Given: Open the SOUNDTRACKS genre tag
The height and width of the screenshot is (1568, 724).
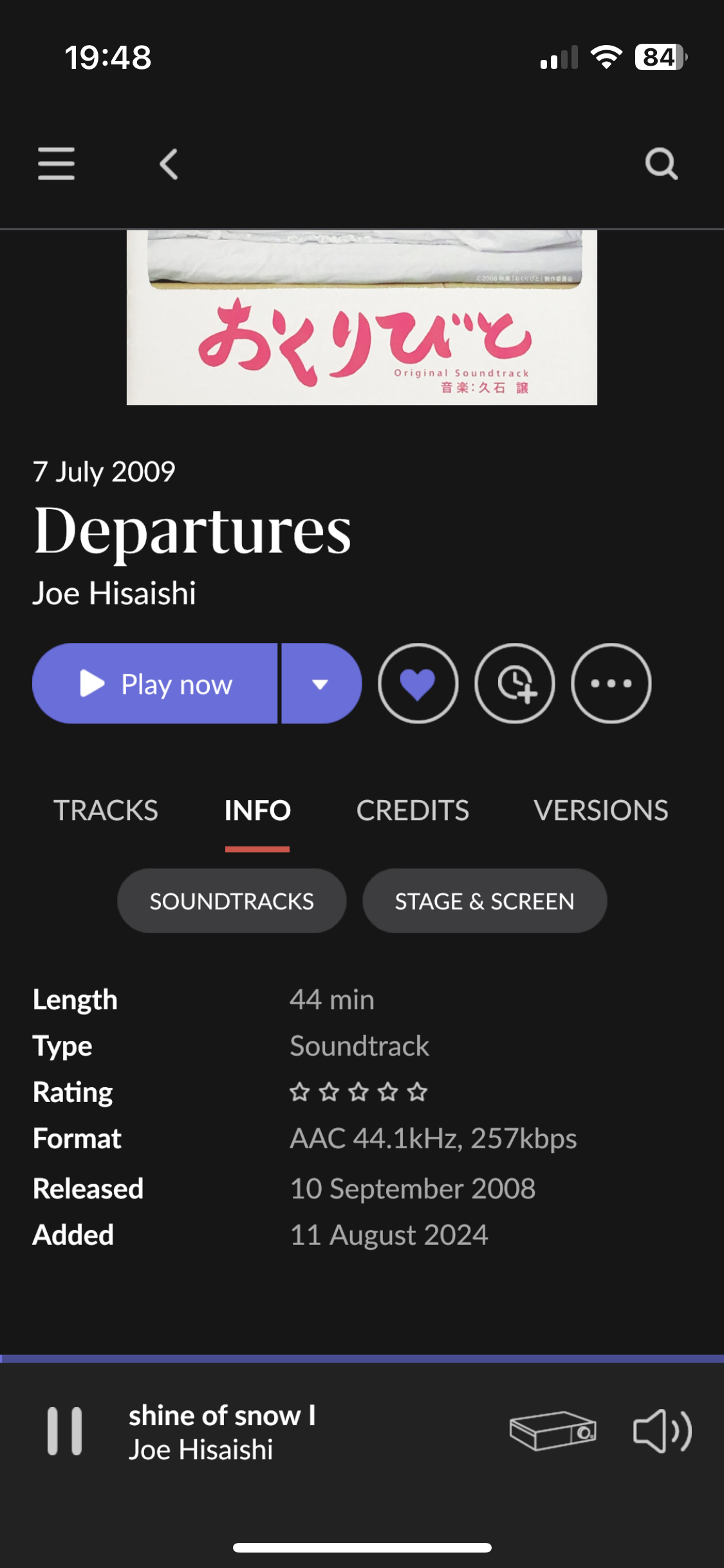Looking at the screenshot, I should pyautogui.click(x=232, y=901).
